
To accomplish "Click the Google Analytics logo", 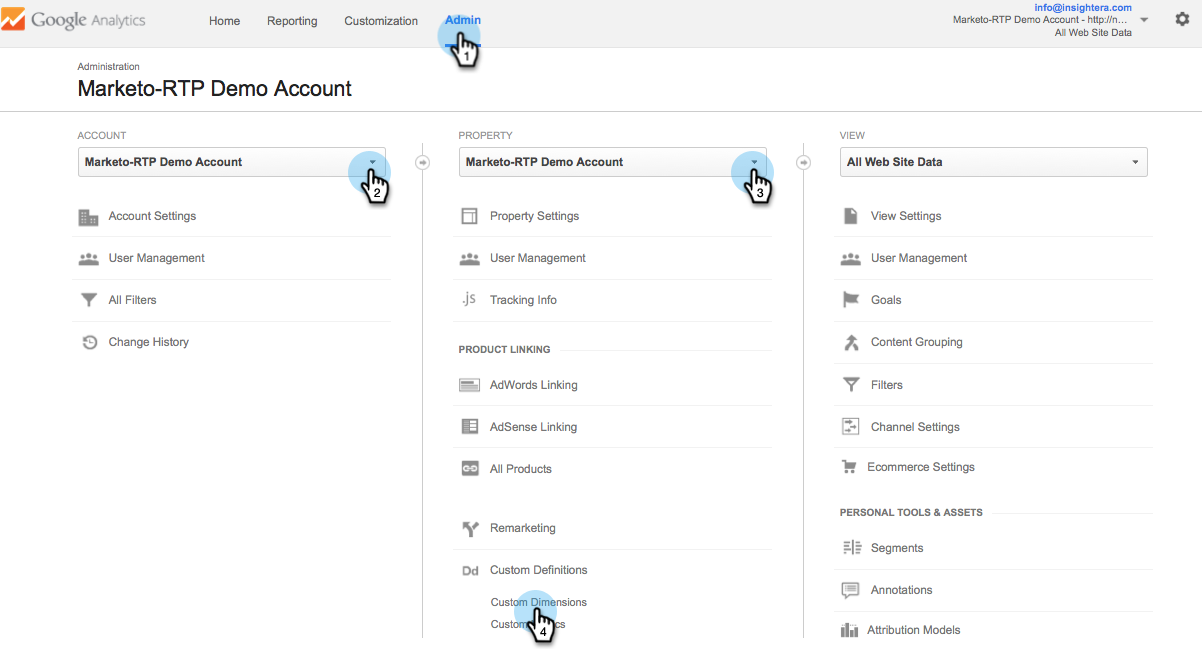I will point(73,20).
